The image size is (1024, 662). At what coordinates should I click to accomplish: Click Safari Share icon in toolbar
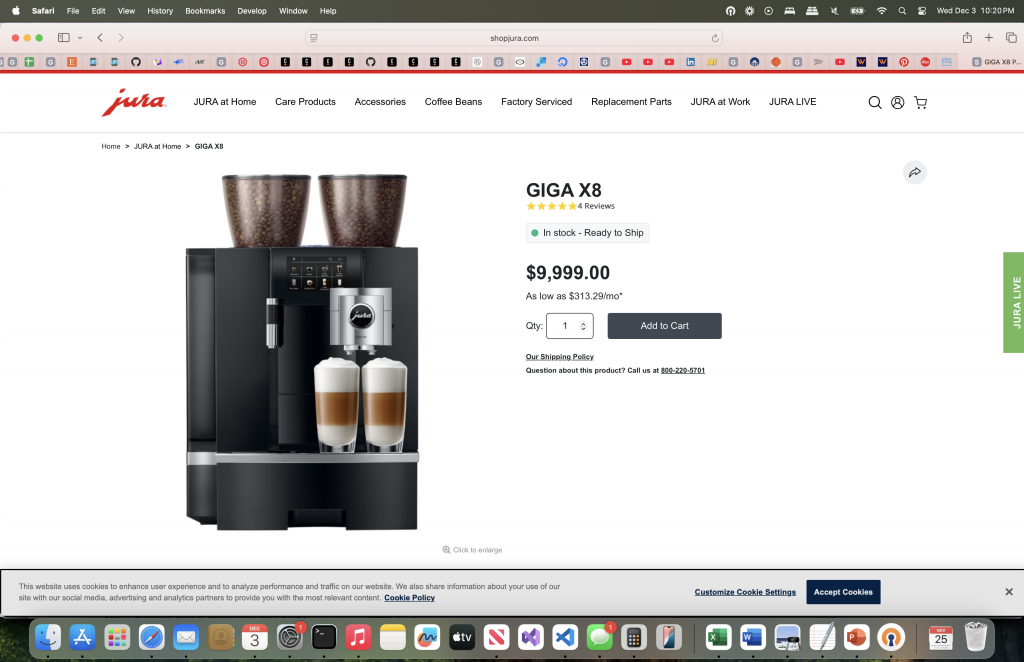click(967, 38)
